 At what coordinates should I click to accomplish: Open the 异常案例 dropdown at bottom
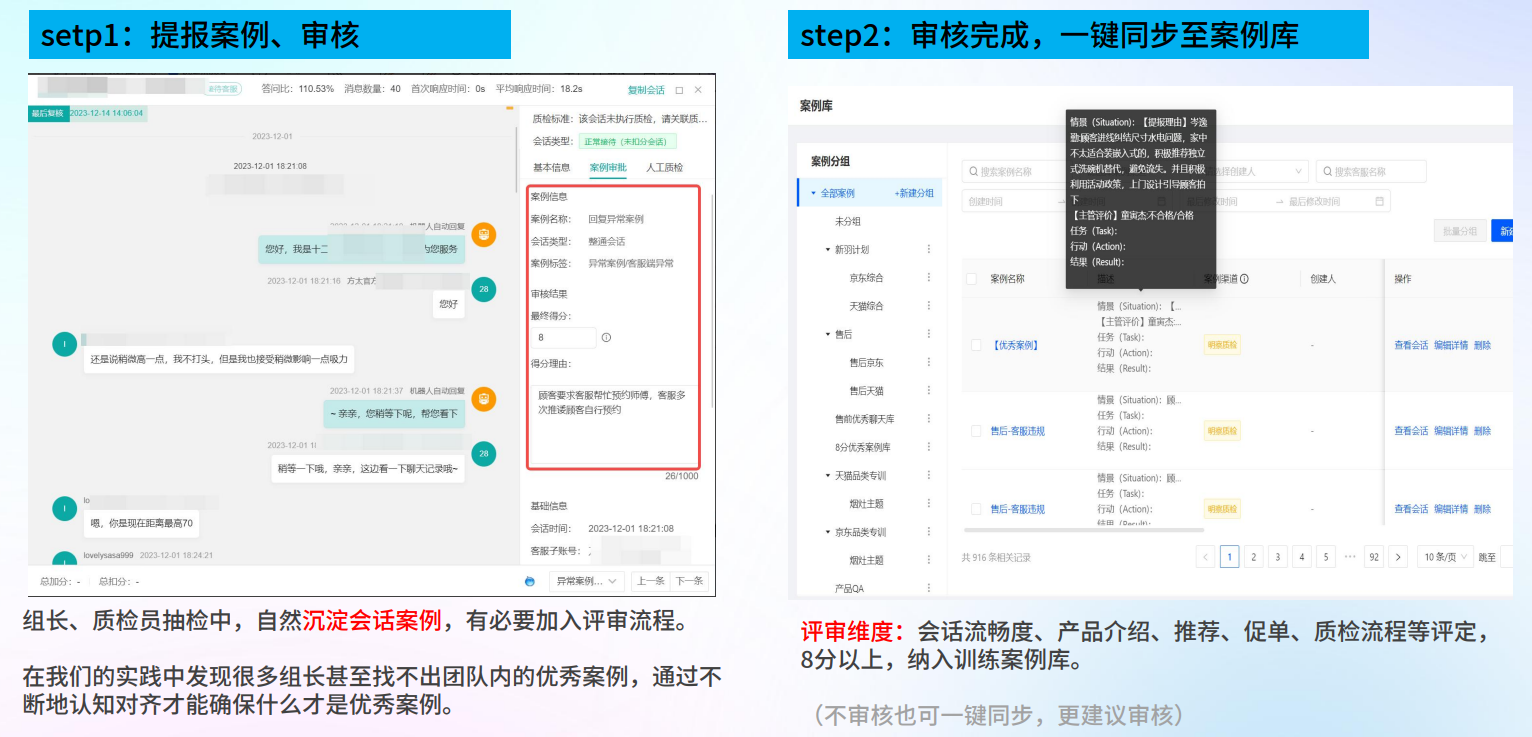click(586, 581)
